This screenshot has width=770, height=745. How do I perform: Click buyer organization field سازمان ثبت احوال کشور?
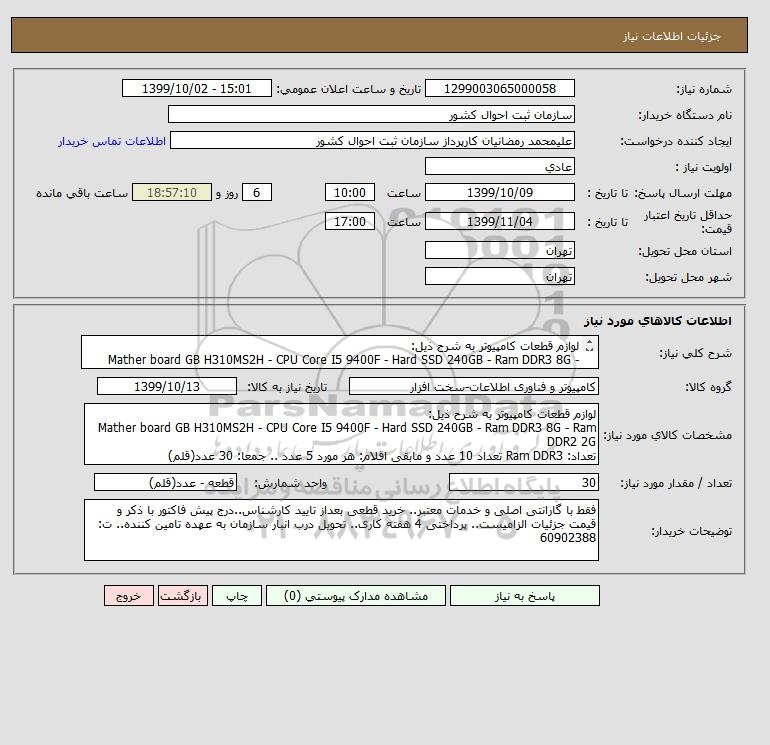pos(371,114)
